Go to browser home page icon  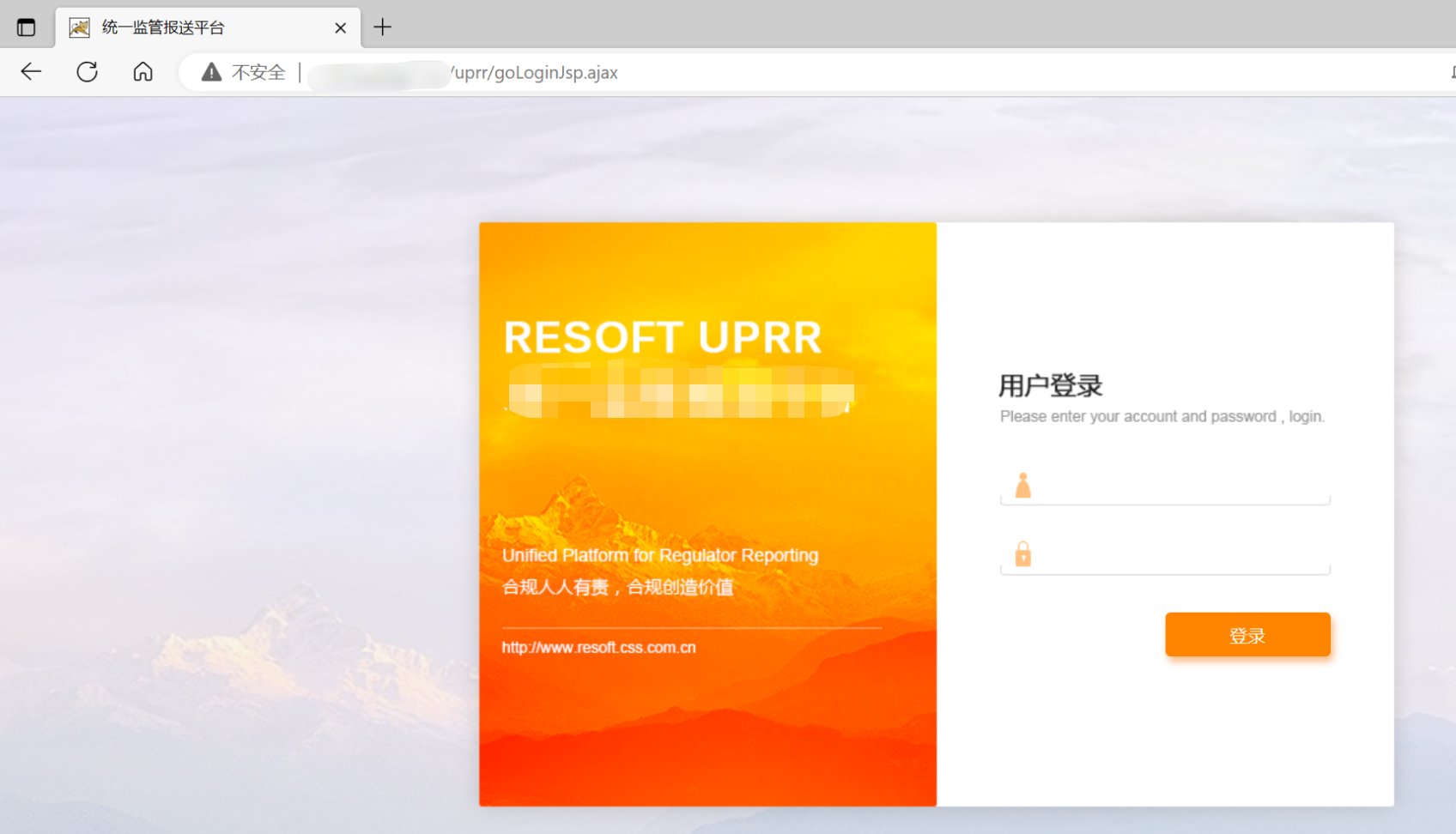[x=143, y=72]
